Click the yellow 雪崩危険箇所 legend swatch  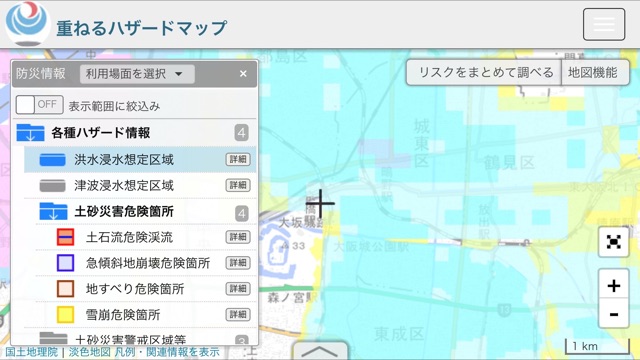click(65, 315)
